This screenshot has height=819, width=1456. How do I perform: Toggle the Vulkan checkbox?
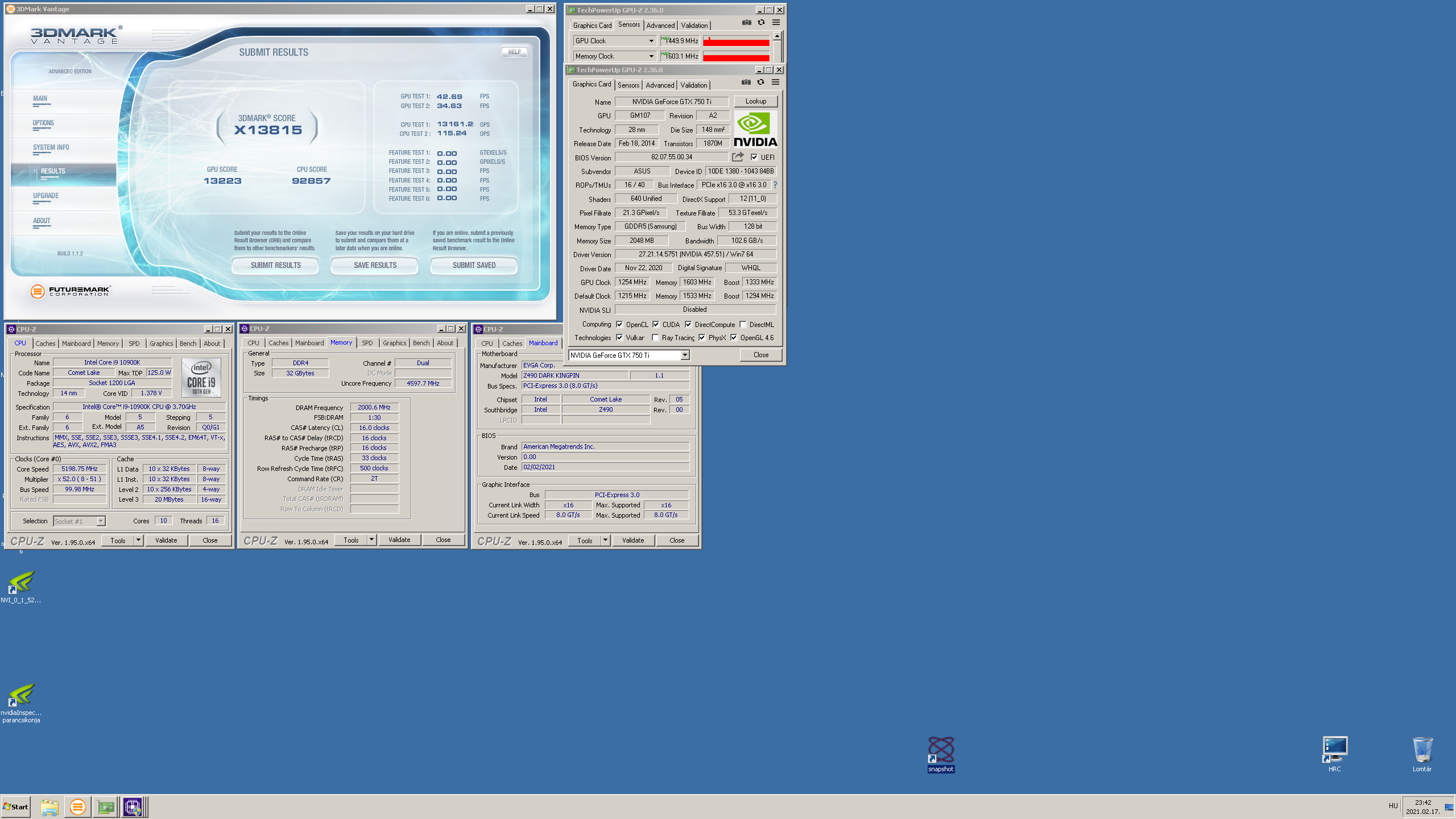[x=619, y=338]
